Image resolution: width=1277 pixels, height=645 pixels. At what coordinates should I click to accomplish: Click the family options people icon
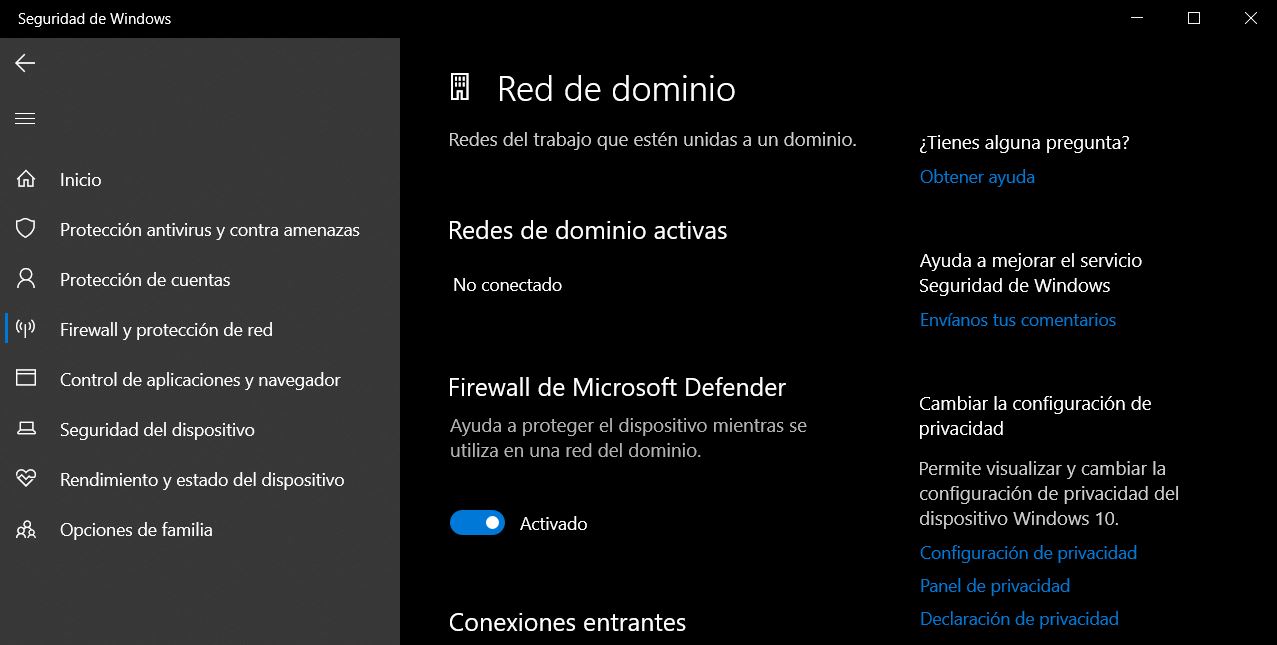26,530
